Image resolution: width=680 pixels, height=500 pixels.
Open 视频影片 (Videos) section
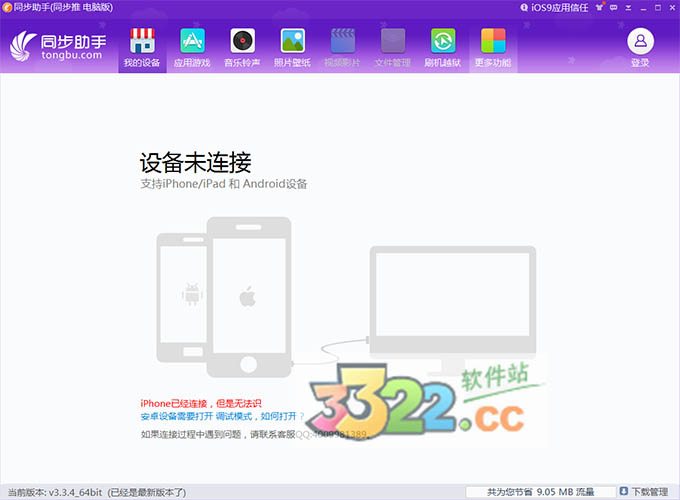(343, 47)
